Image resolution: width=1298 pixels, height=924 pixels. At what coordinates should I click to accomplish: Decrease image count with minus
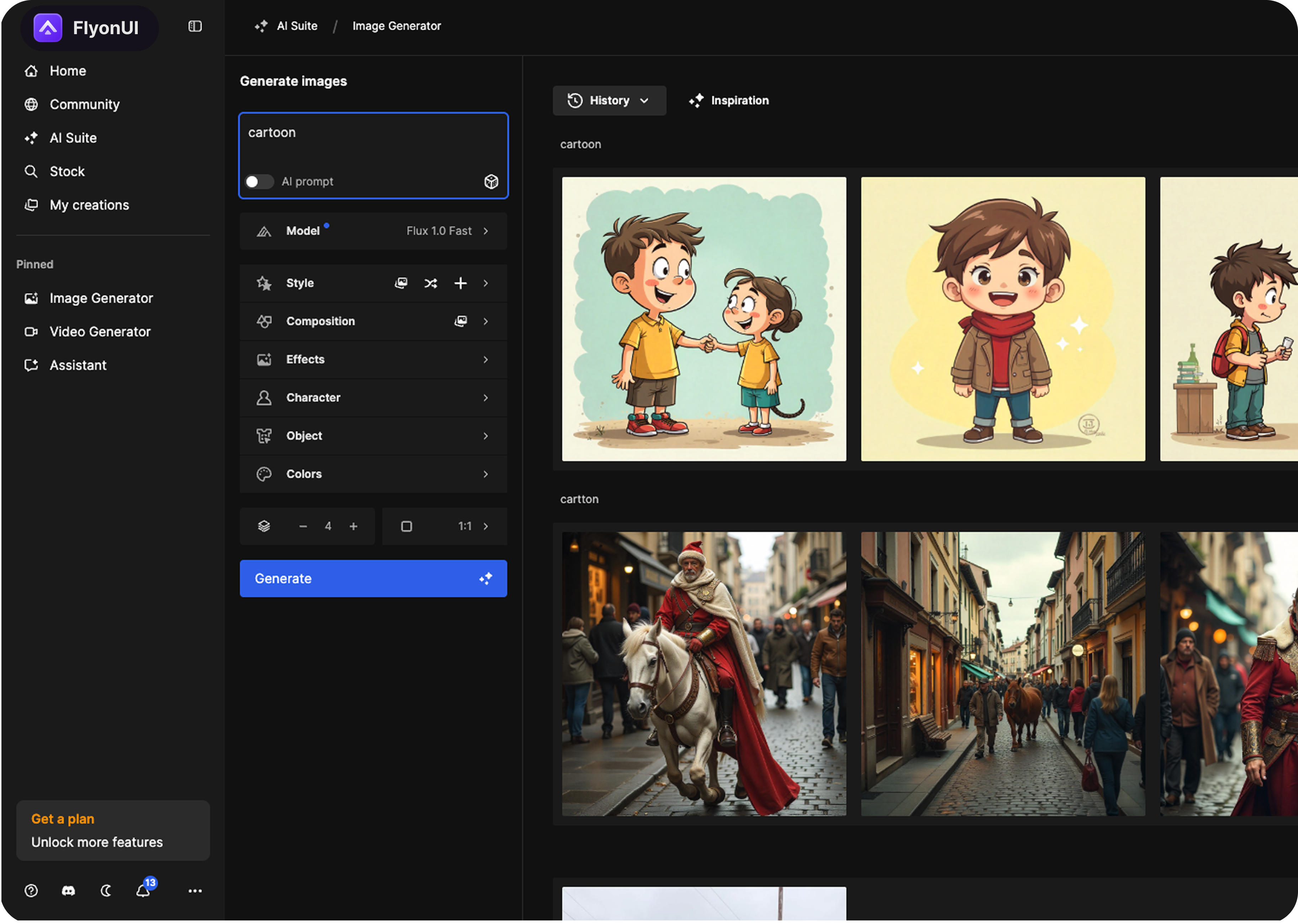point(303,527)
